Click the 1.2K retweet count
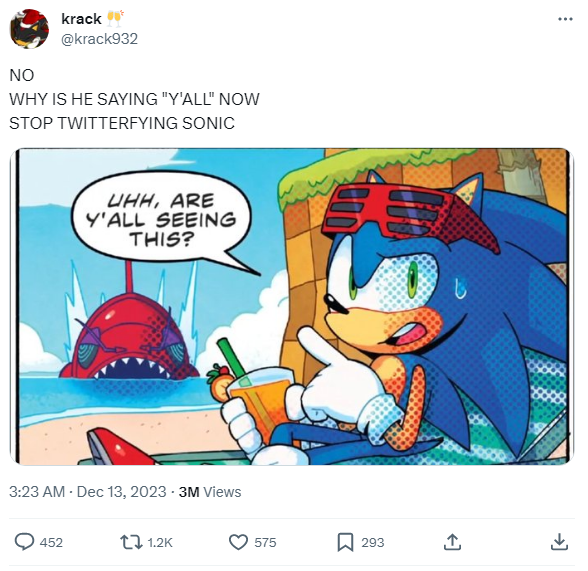The width and height of the screenshot is (588, 571). [x=160, y=543]
